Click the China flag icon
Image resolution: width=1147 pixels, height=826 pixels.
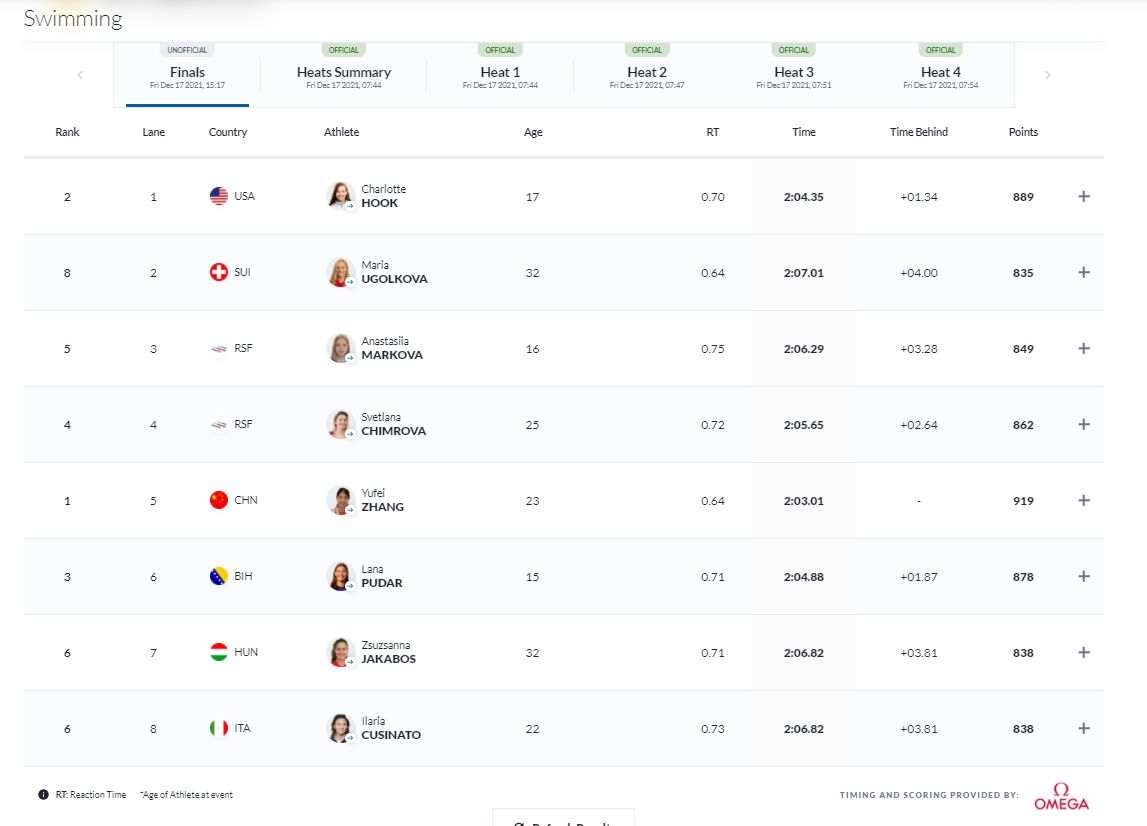point(219,500)
